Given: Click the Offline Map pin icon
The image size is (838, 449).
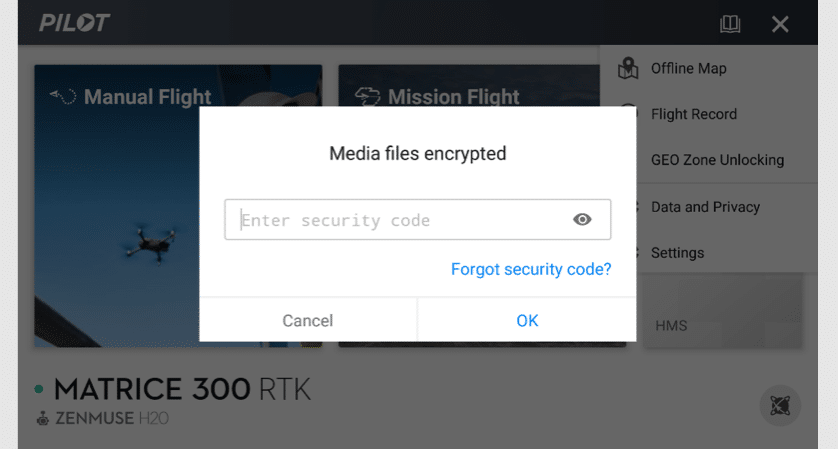Looking at the screenshot, I should (x=628, y=69).
